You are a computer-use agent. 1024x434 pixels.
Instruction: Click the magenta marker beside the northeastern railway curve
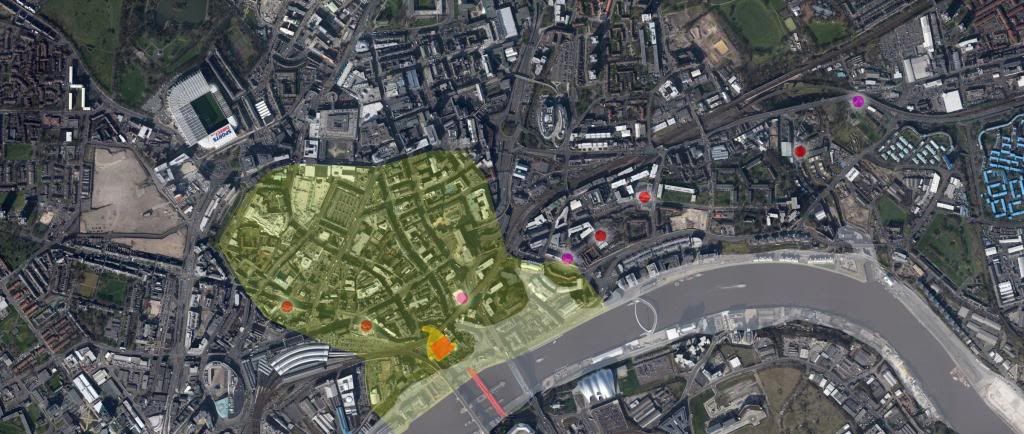[x=858, y=101]
